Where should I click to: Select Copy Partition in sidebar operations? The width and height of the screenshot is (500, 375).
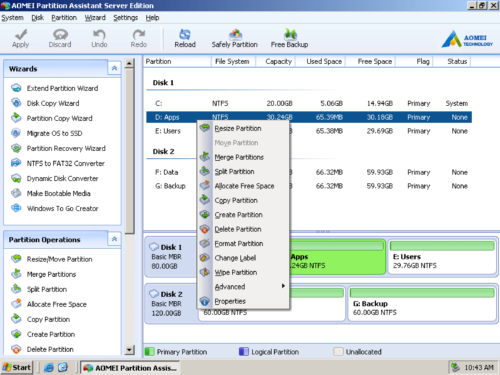pyautogui.click(x=40, y=319)
